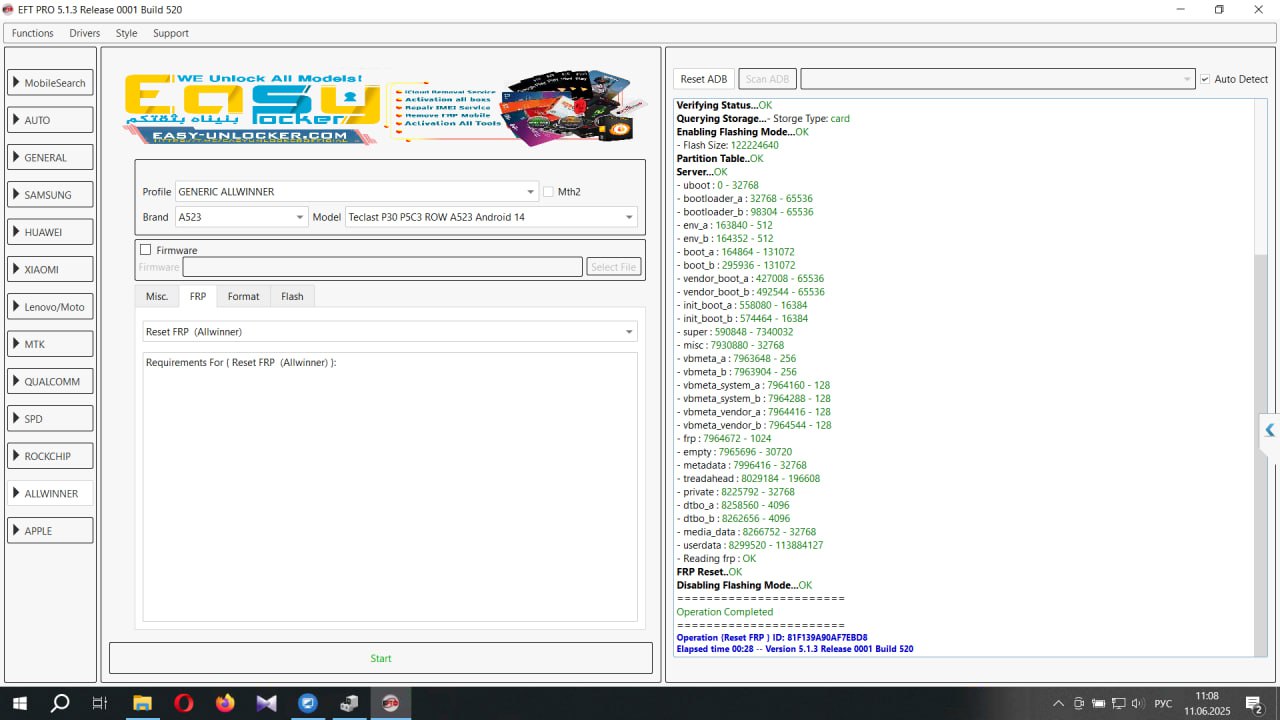Image resolution: width=1280 pixels, height=720 pixels.
Task: Select the EFT PRO taskbar icon
Action: [391, 703]
